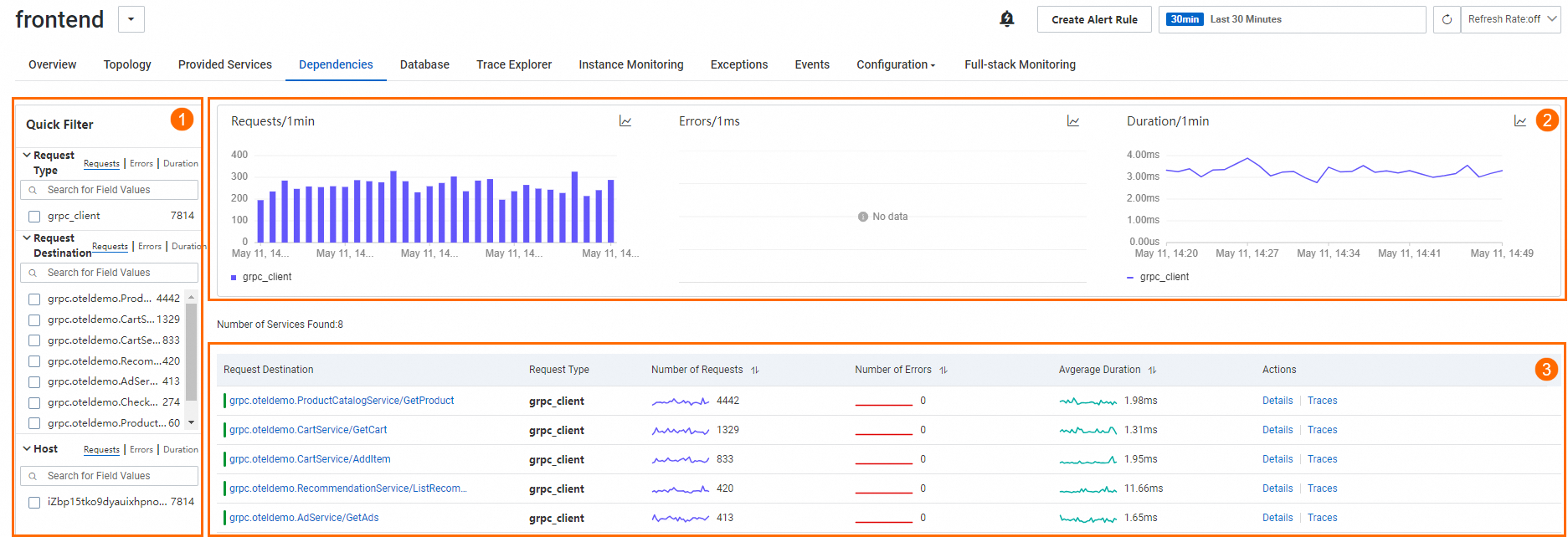Open the Refresh Rate dropdown

click(1510, 19)
